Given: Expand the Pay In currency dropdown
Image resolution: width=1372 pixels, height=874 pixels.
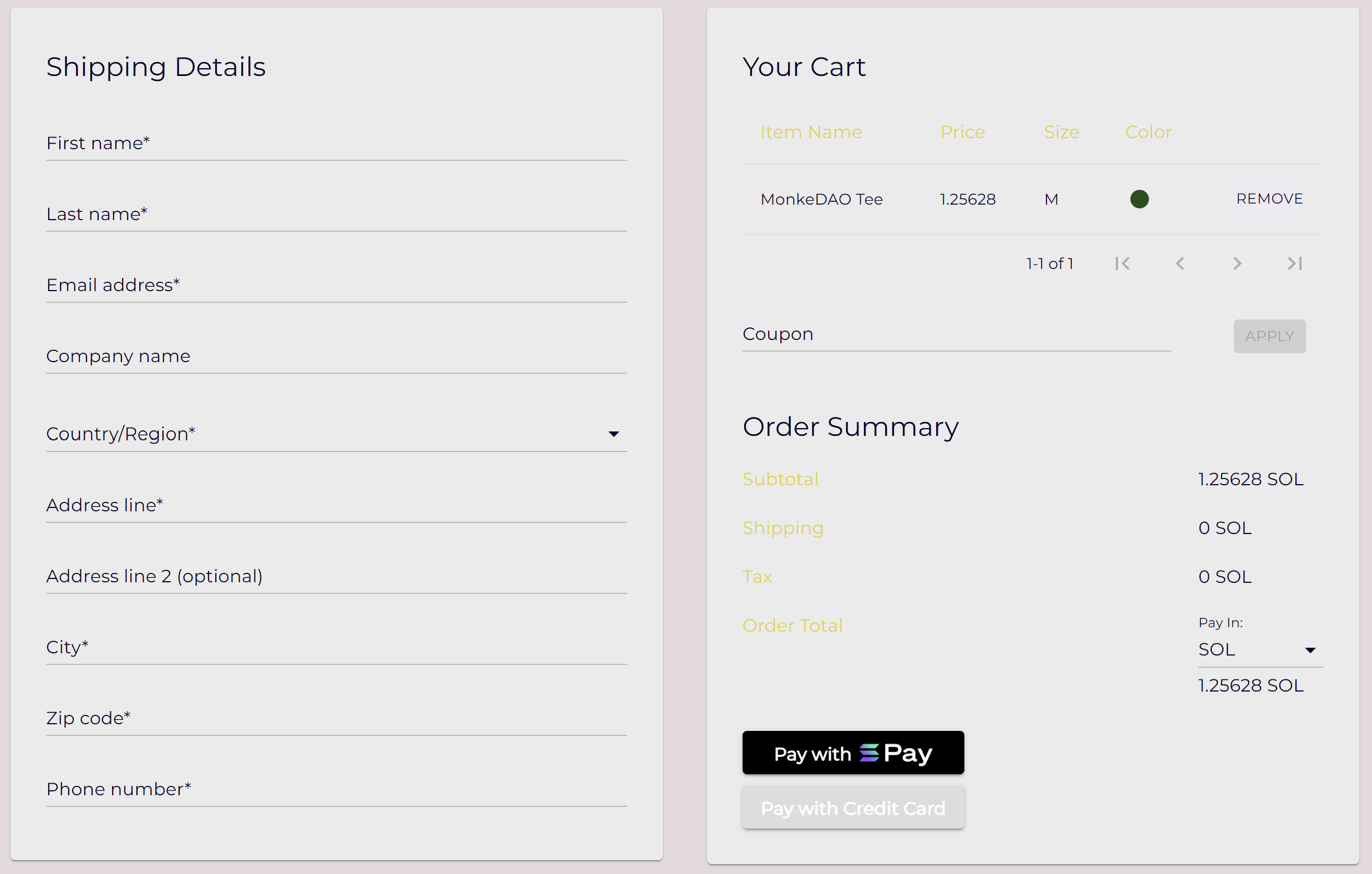Looking at the screenshot, I should [1310, 650].
